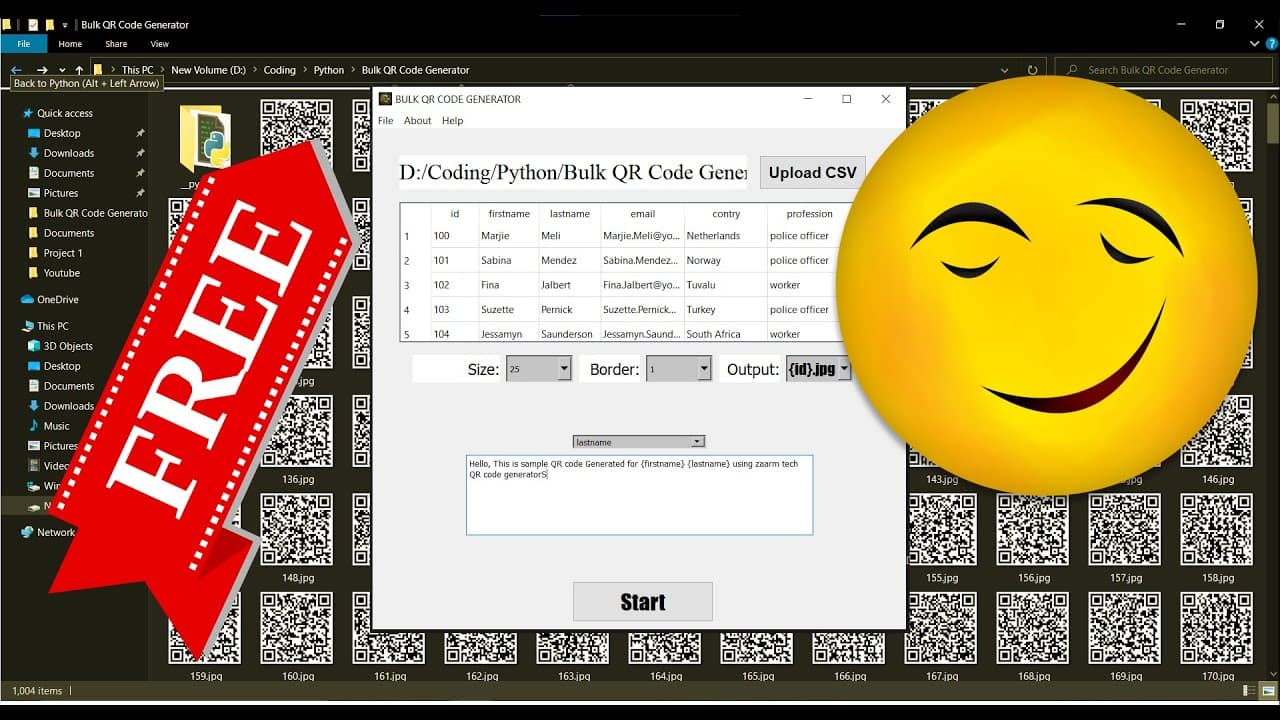Viewport: 1280px width, 720px height.
Task: Open Explorer help question mark icon
Action: point(1270,44)
